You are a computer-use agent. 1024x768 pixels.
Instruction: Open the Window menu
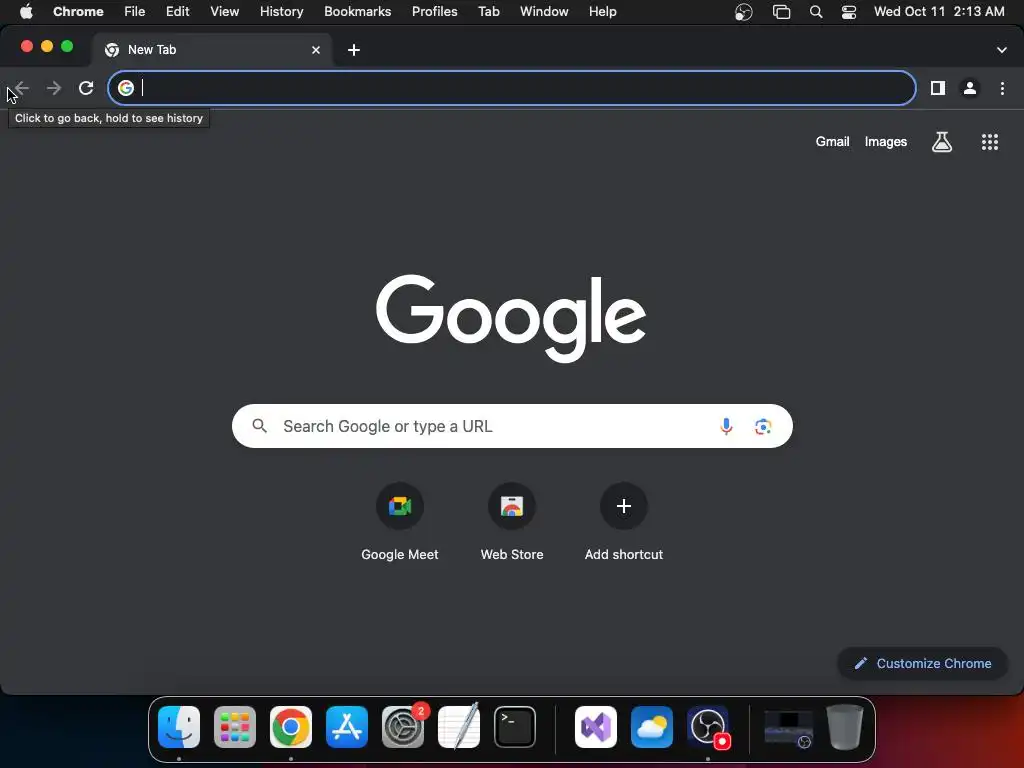point(544,11)
